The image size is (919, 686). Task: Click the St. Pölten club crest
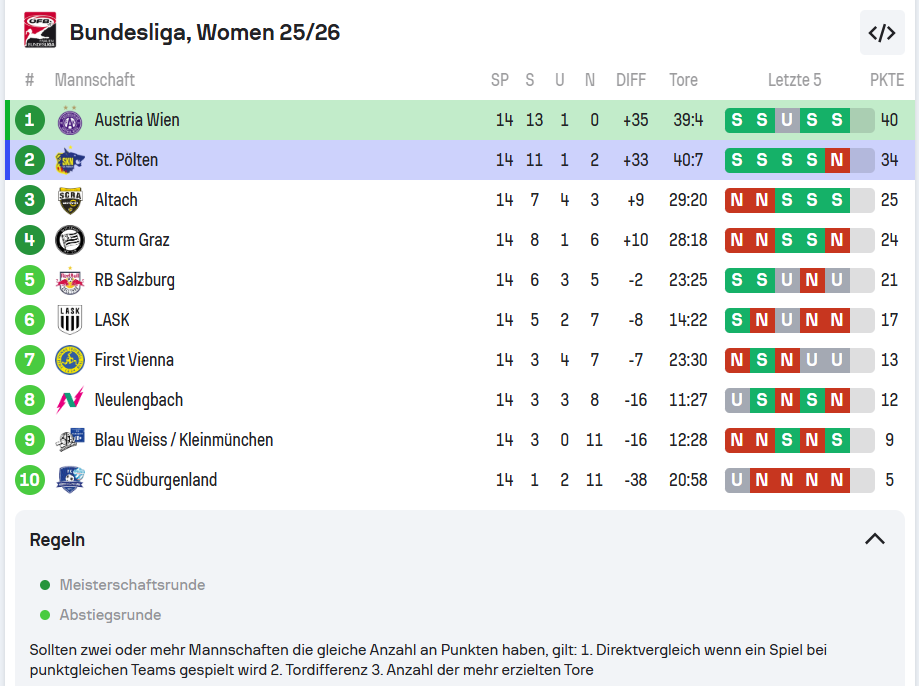coord(70,160)
